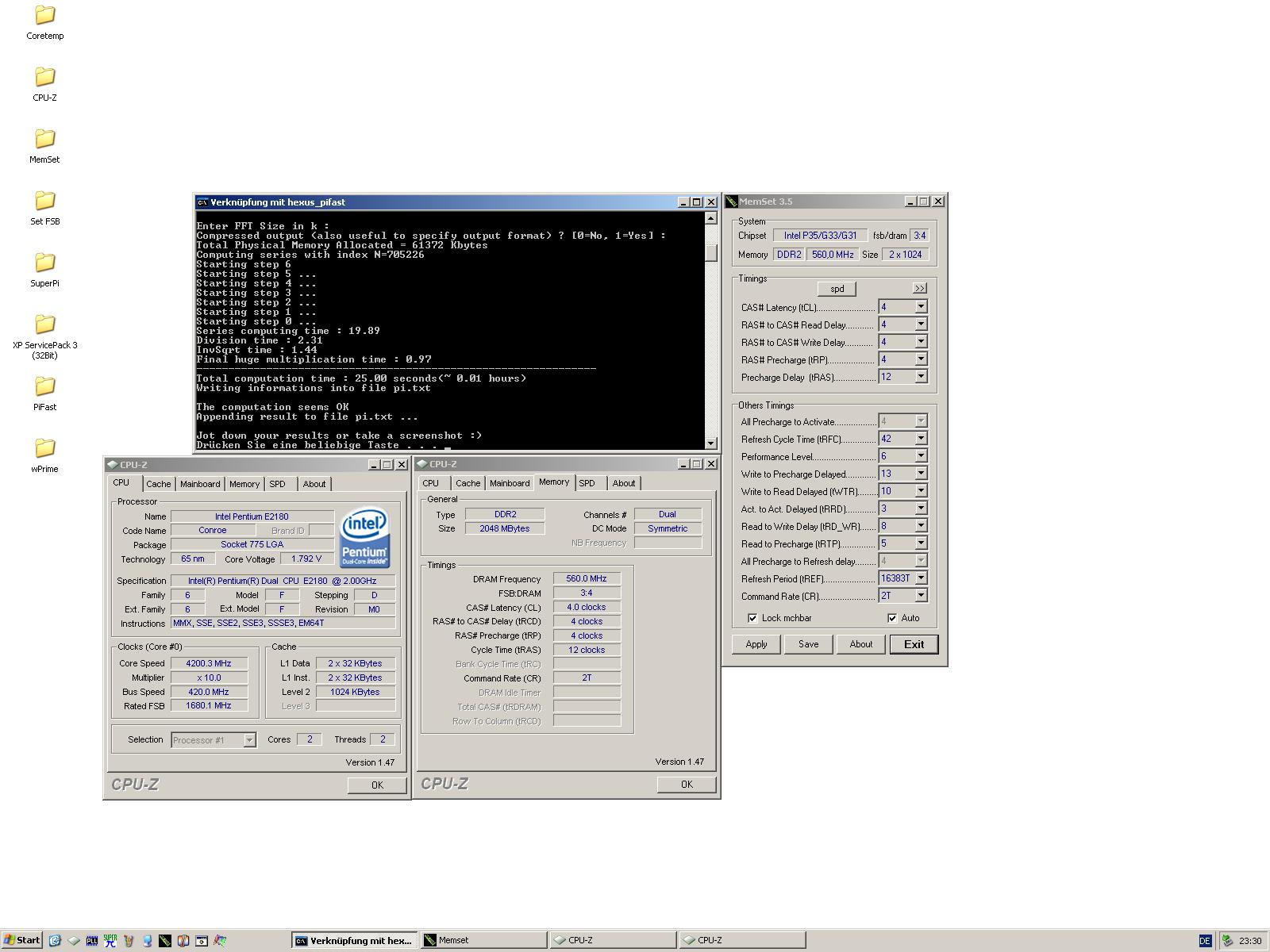Open the CAS# Latency (tCL) dropdown
Viewport: 1270px width, 952px height.
point(921,307)
